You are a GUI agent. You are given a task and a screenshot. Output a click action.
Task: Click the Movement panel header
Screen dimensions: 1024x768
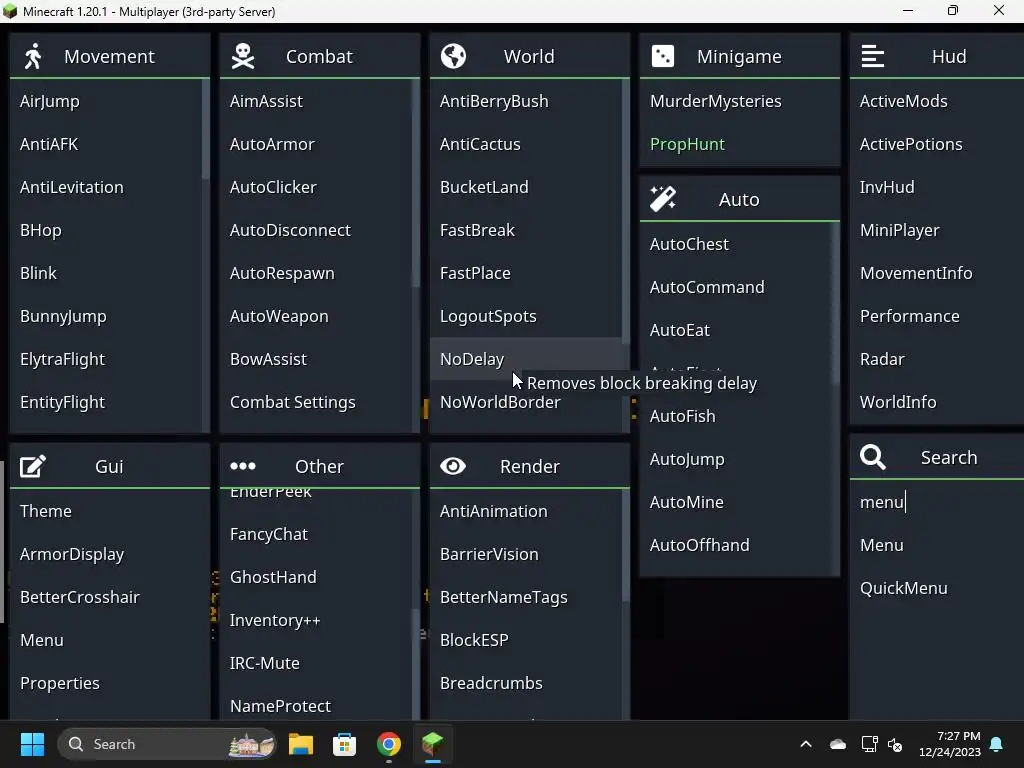(110, 56)
